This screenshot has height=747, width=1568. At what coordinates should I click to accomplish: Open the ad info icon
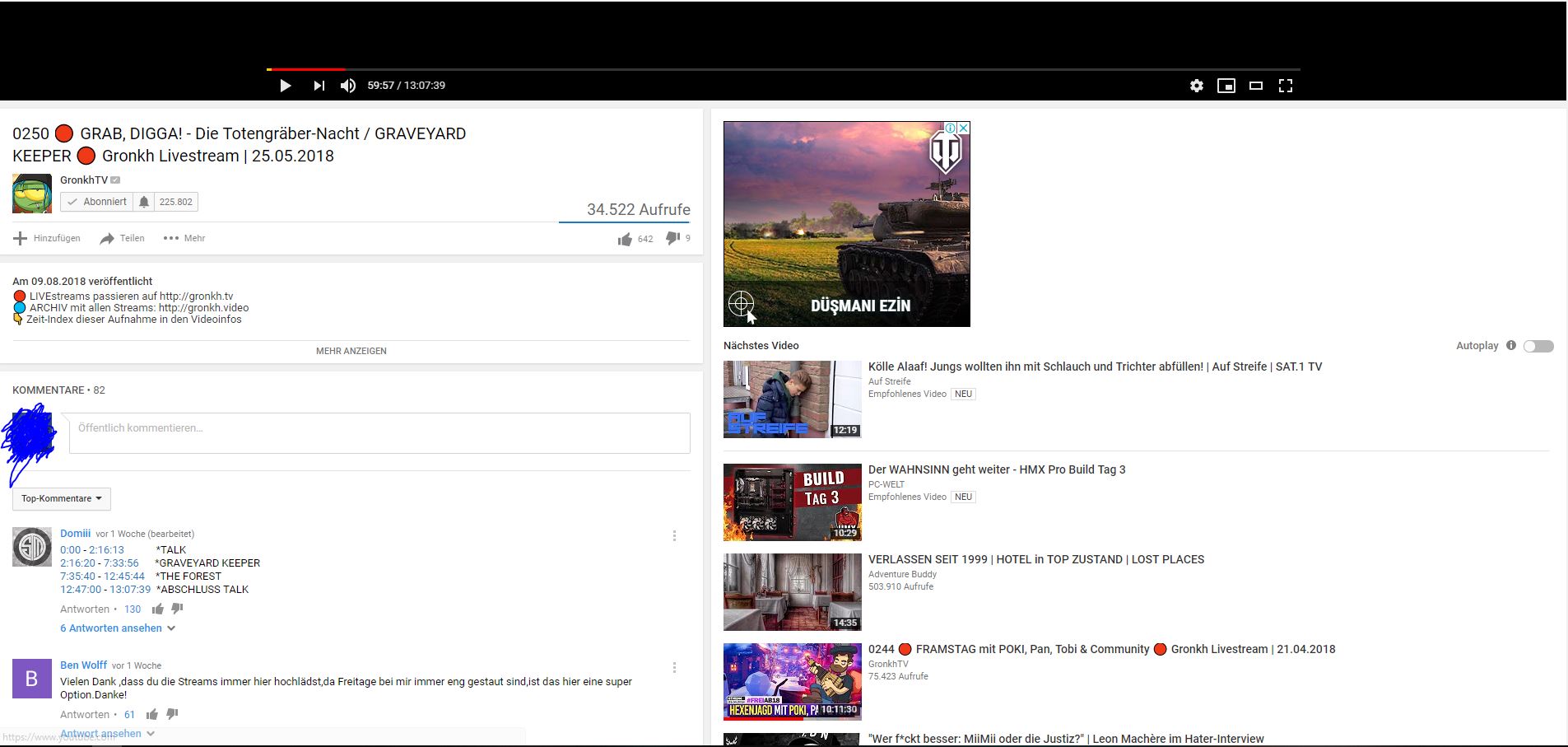tap(951, 128)
